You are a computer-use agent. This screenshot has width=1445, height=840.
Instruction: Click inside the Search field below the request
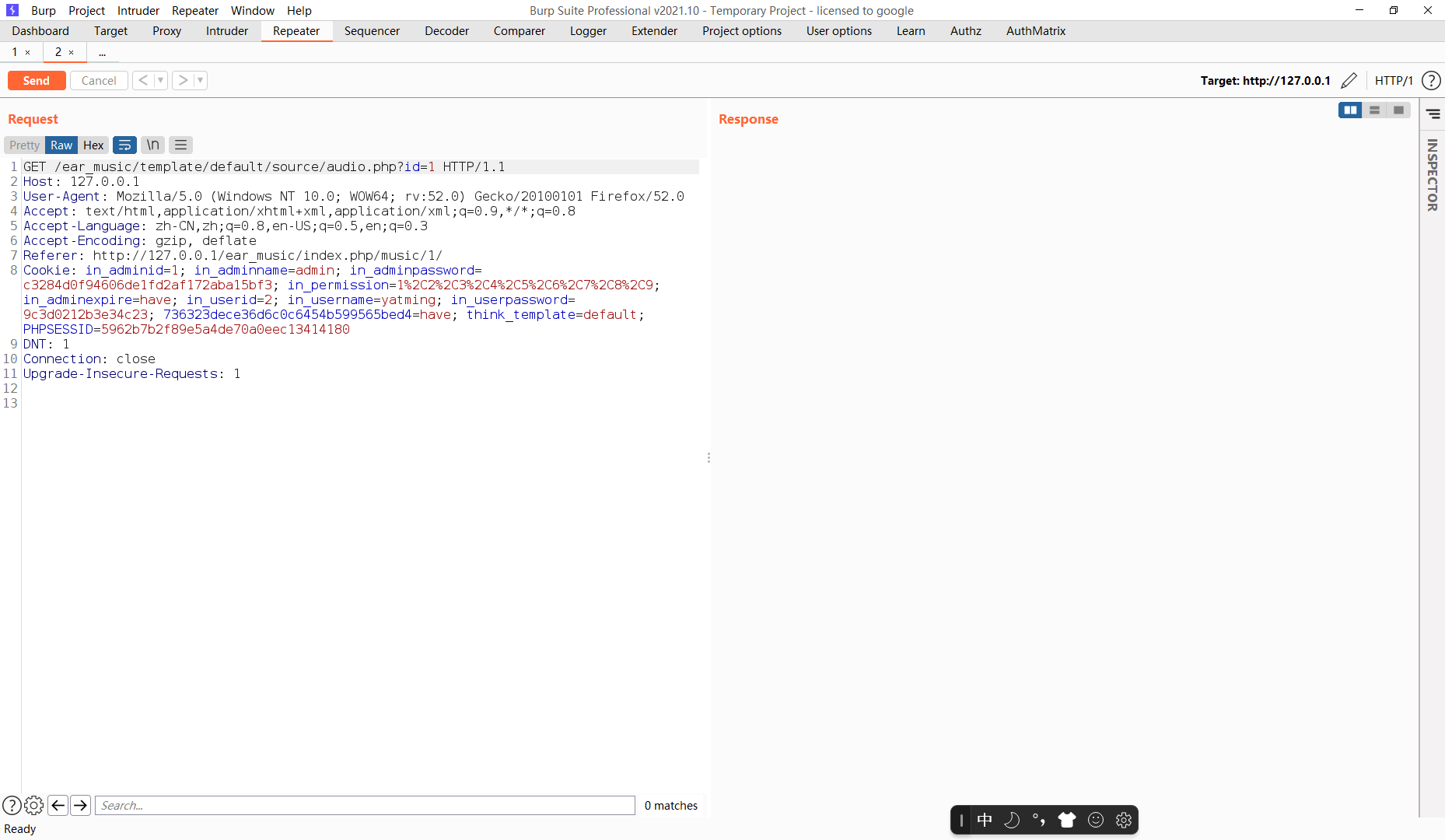pos(364,805)
